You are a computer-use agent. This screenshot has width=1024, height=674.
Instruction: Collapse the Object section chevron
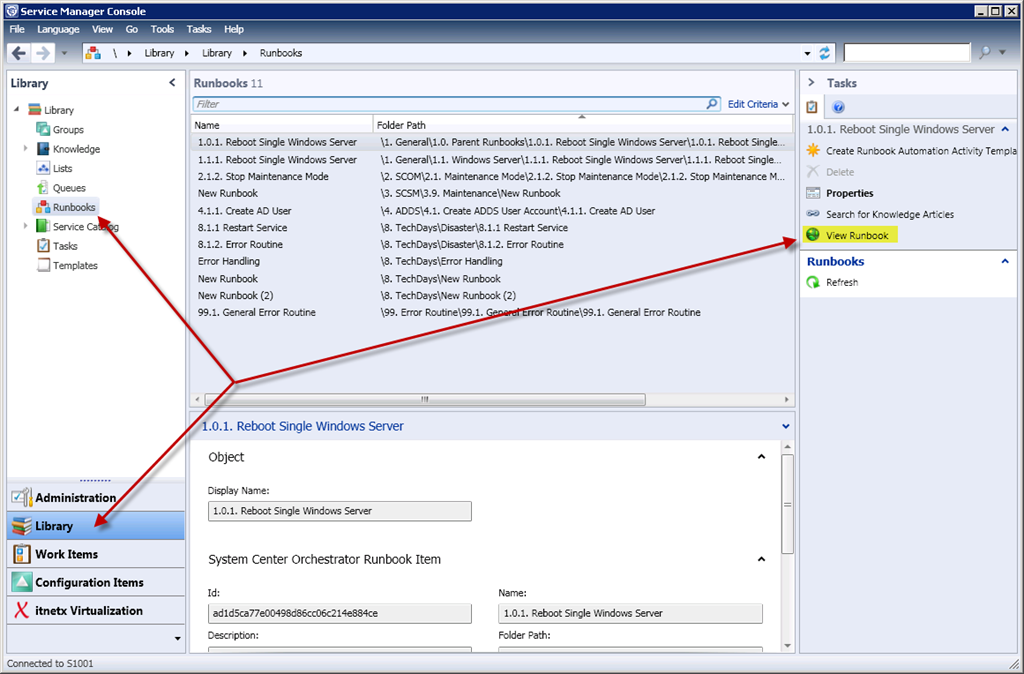761,457
